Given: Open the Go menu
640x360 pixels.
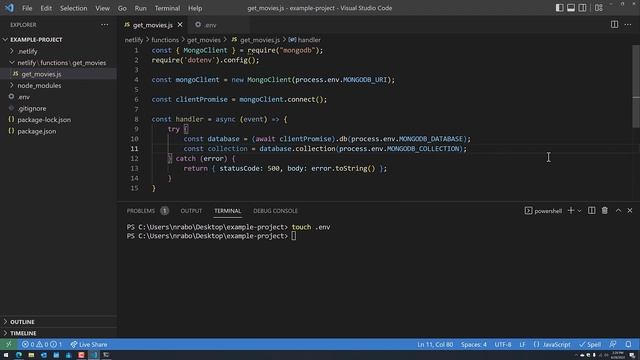Looking at the screenshot, I should pos(122,8).
